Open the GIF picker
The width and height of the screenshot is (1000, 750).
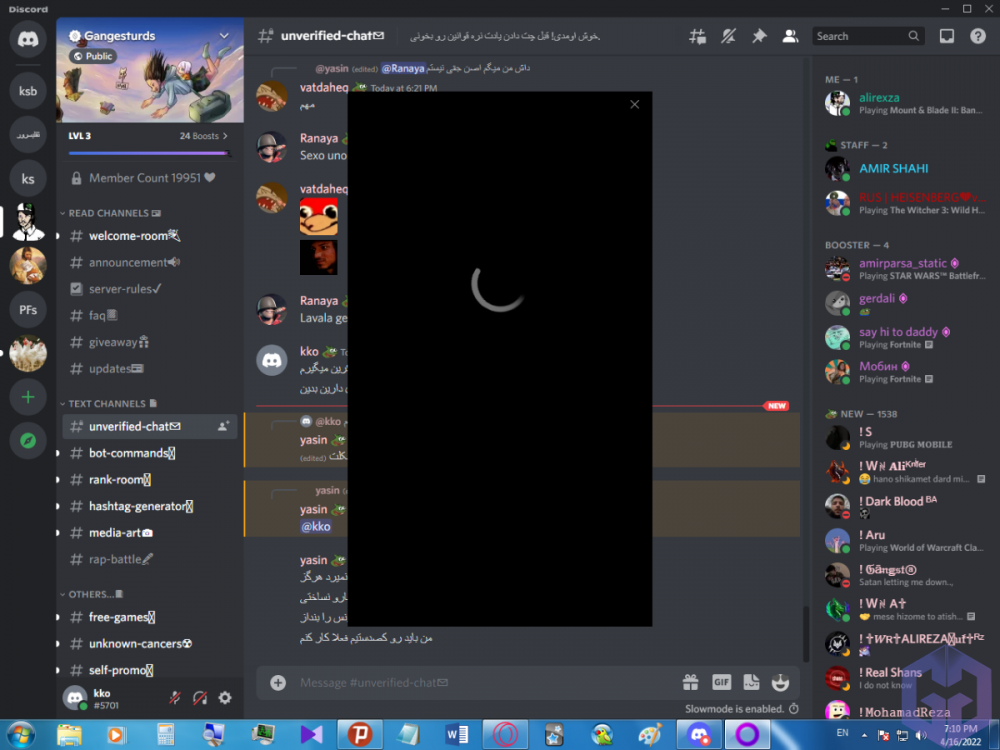tap(721, 682)
